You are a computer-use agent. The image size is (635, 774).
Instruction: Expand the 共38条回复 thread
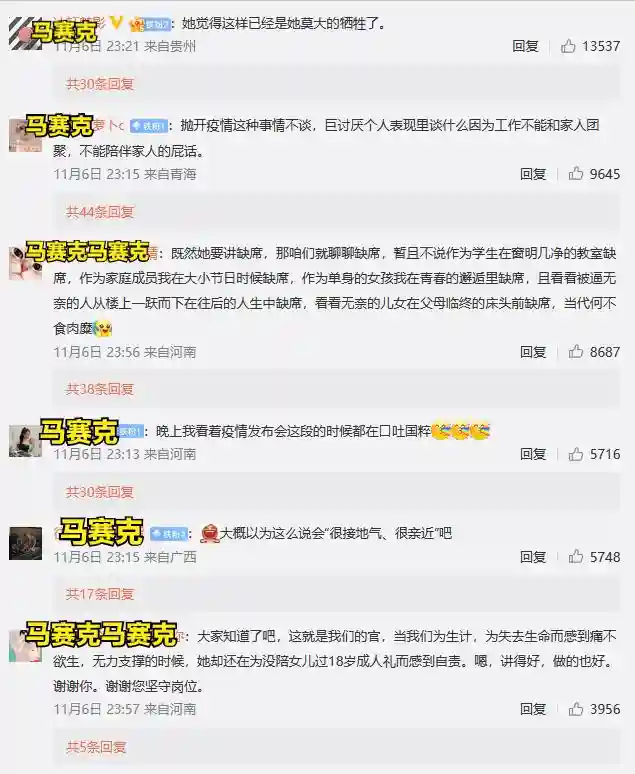(x=100, y=389)
